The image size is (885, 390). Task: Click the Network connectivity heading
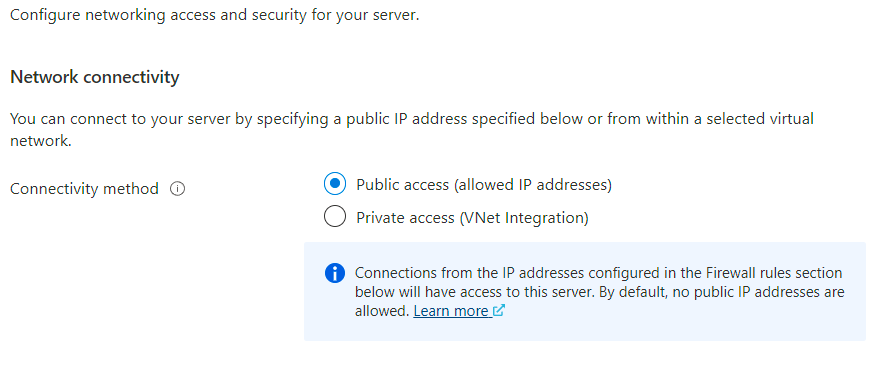[x=95, y=77]
